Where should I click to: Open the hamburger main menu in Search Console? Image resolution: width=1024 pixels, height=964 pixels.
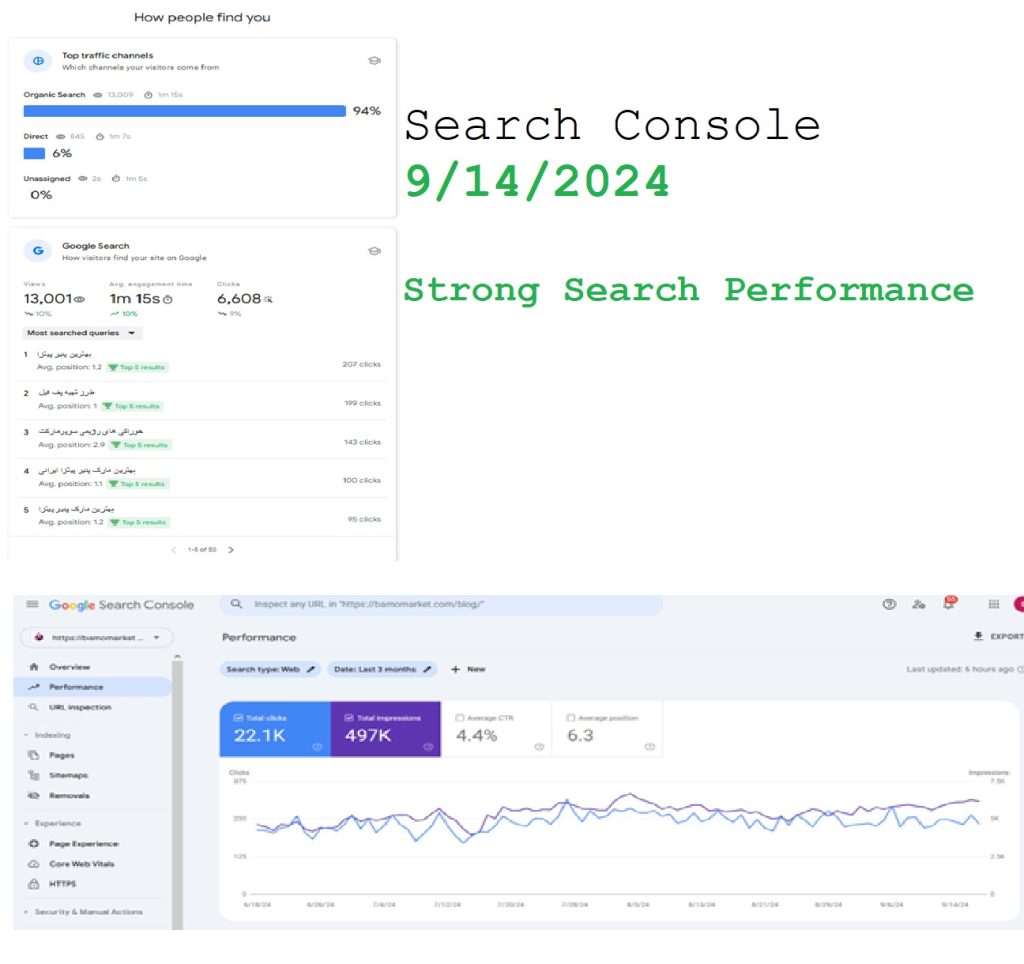pos(32,604)
